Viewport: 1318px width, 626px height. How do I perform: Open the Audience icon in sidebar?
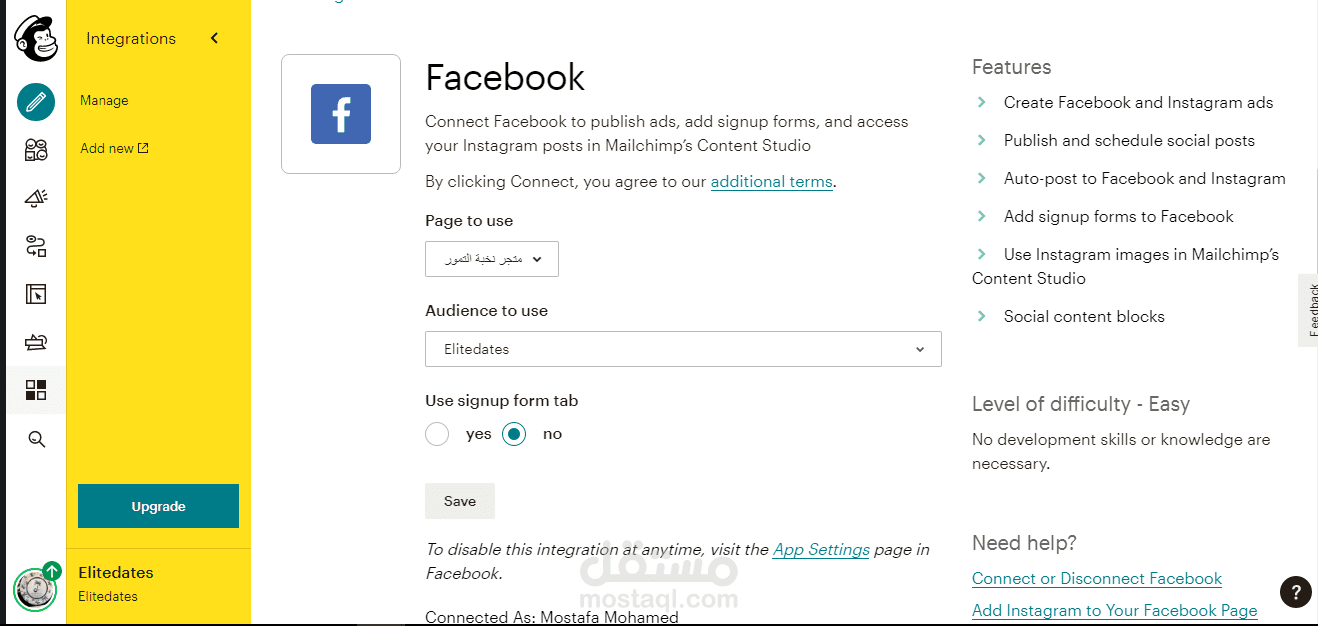[36, 151]
